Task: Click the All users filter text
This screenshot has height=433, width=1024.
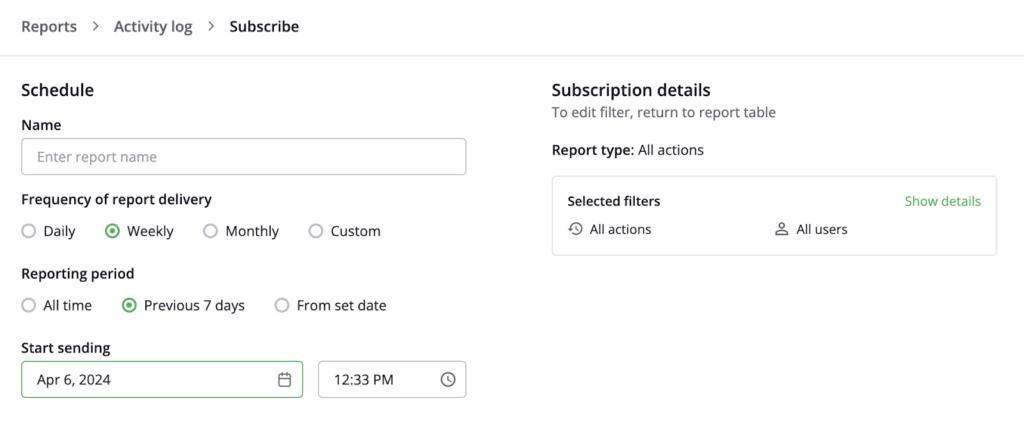Action: [x=821, y=229]
